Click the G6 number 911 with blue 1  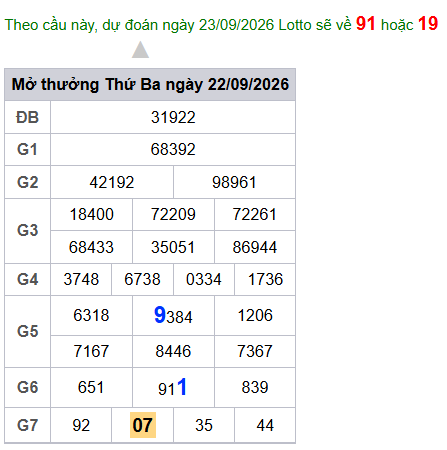point(172,387)
